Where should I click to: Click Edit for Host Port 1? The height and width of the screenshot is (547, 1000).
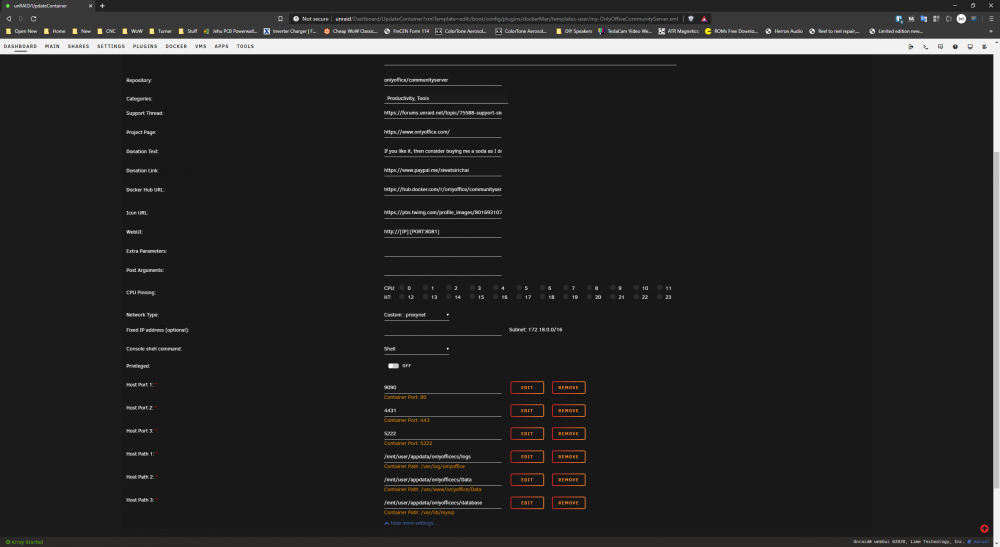[527, 388]
